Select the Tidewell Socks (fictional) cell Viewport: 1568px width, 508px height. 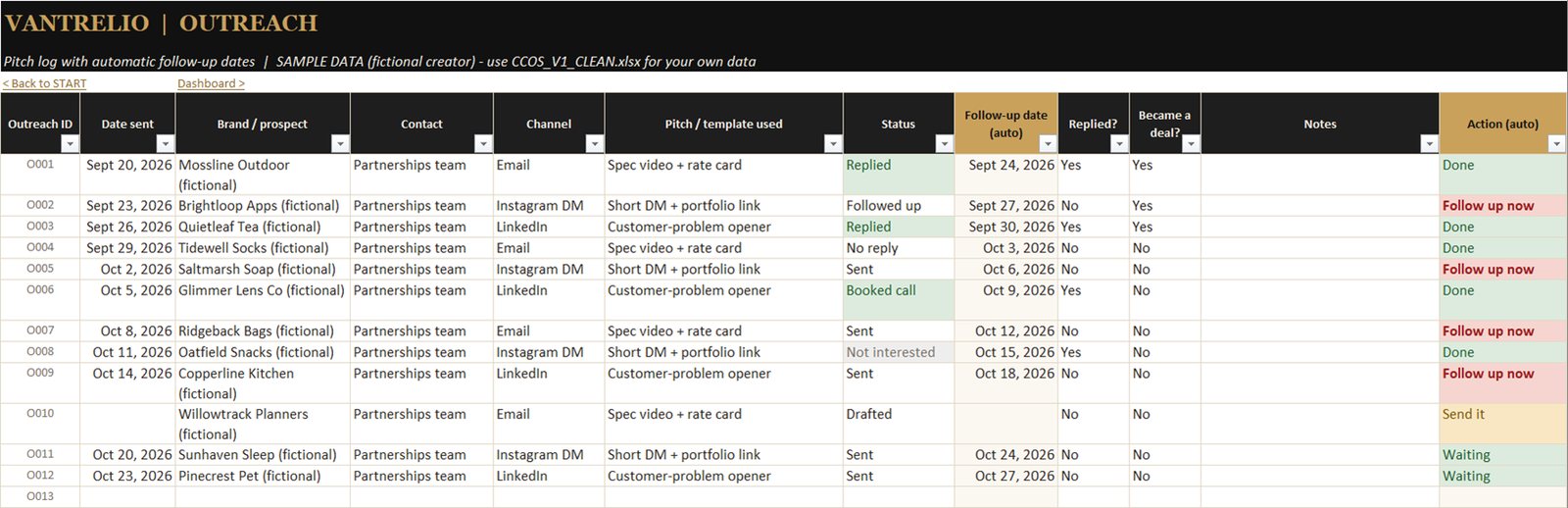pos(263,248)
